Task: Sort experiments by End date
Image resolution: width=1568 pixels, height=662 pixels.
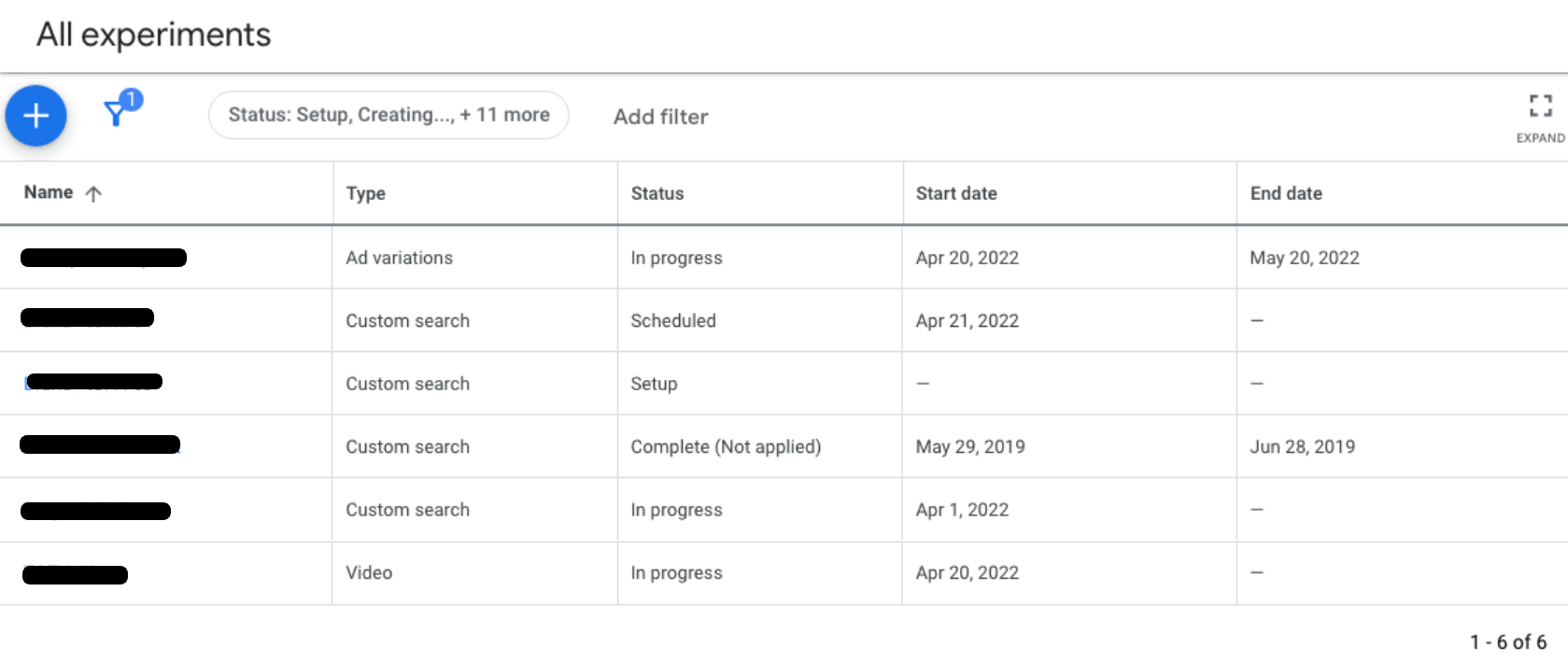Action: click(x=1286, y=193)
